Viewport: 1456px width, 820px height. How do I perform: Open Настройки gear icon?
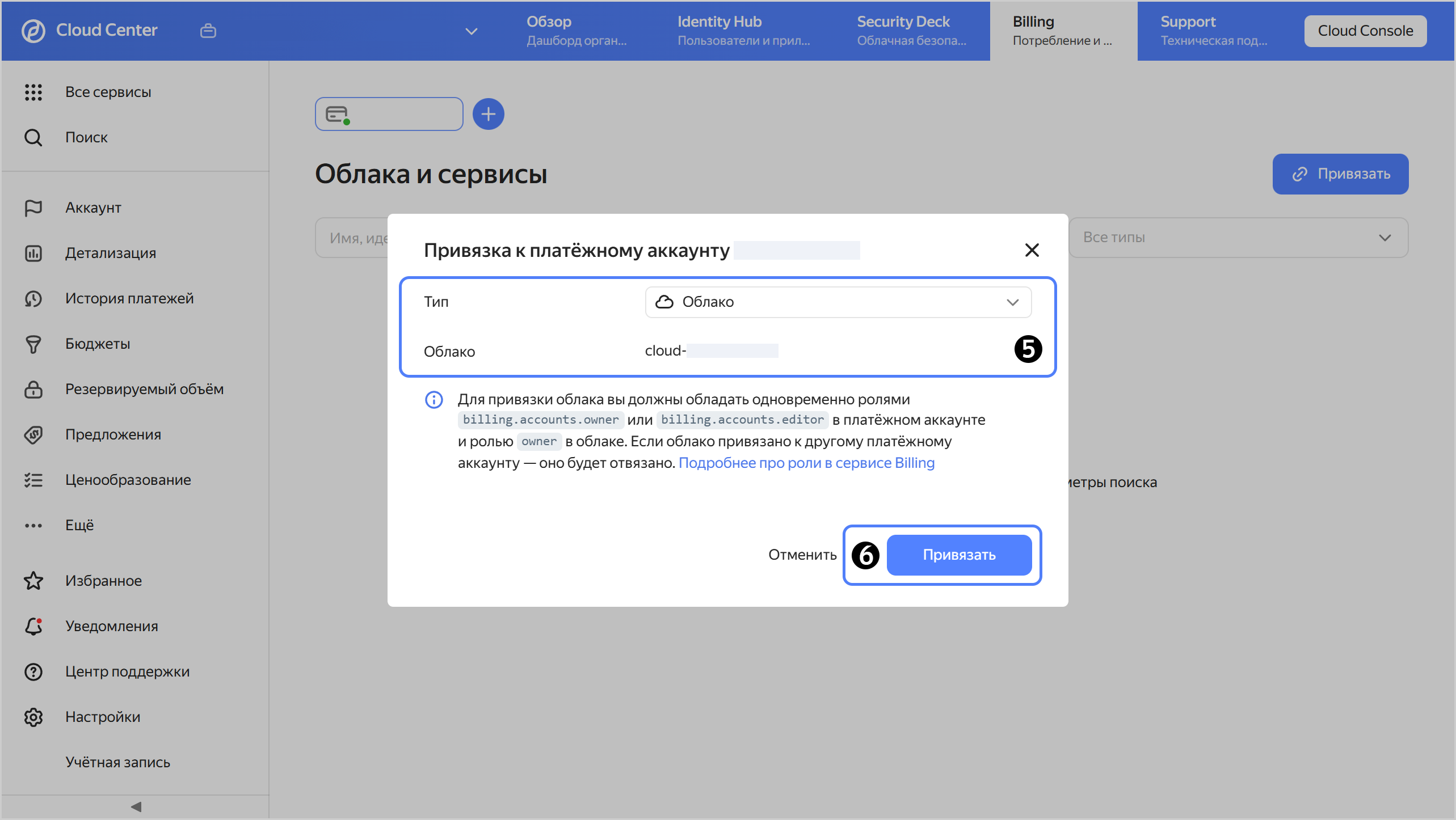pos(33,717)
